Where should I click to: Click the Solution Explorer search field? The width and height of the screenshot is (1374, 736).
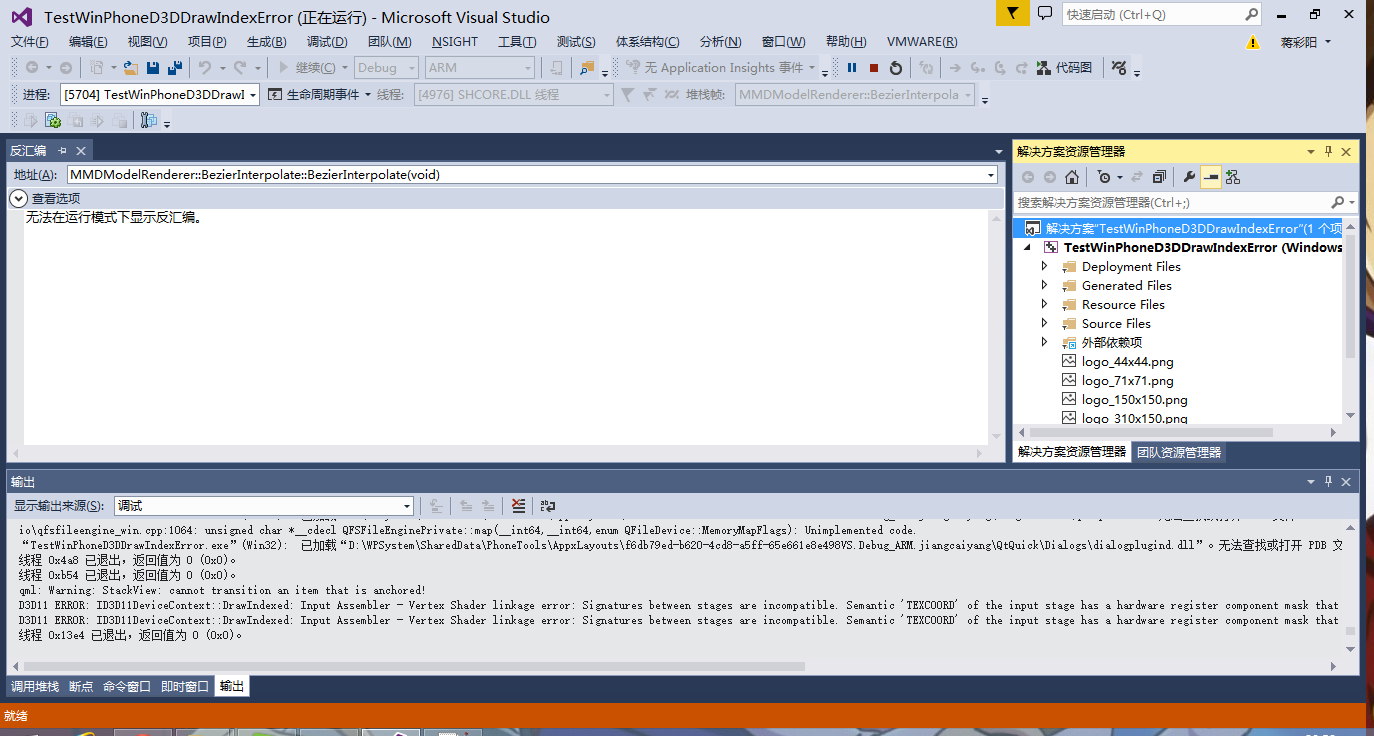click(1170, 202)
